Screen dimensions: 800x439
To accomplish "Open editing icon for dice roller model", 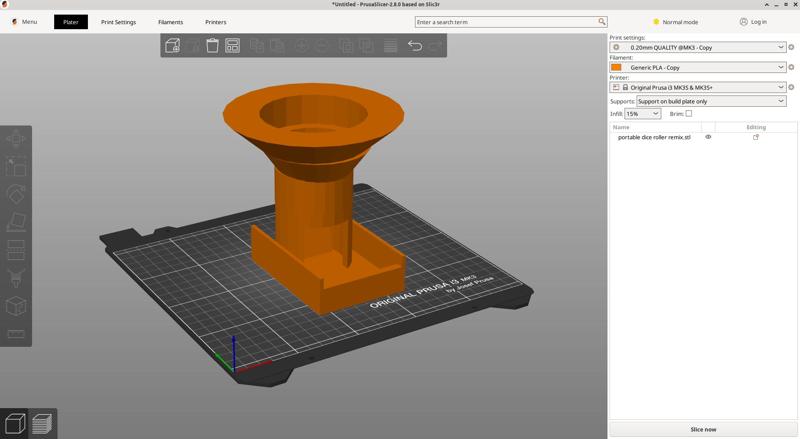I will 756,137.
